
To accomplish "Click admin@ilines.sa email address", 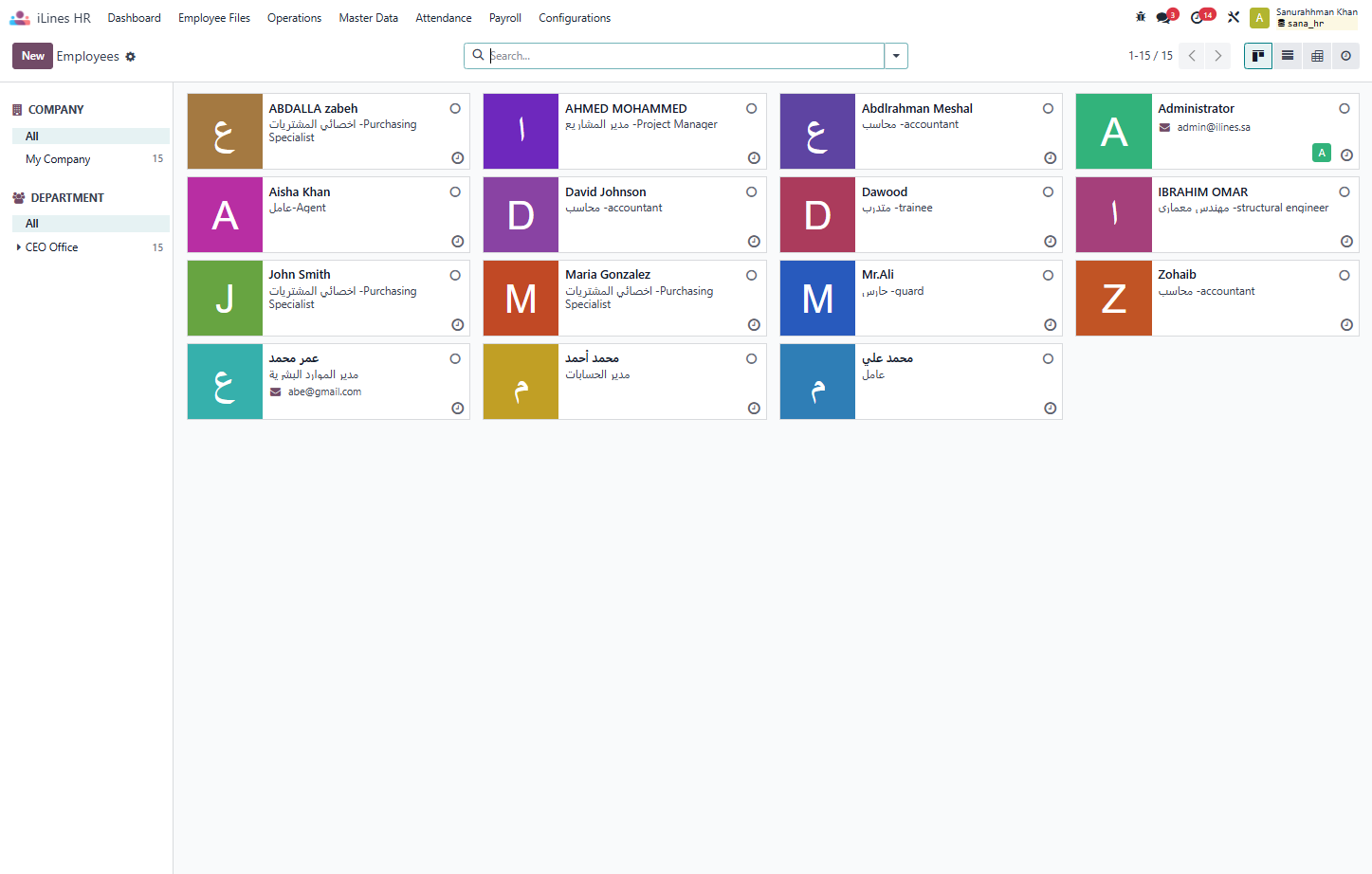I will pyautogui.click(x=1214, y=127).
